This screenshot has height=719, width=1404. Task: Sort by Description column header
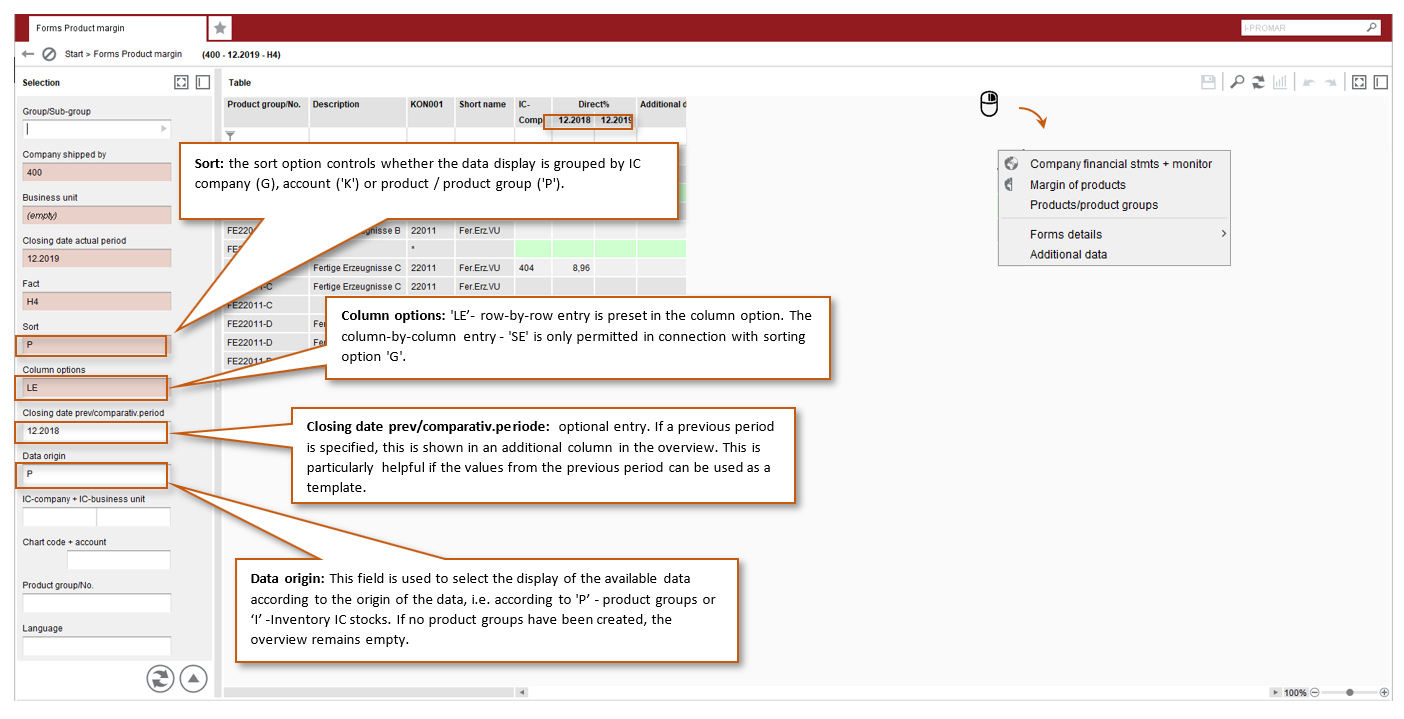click(336, 104)
